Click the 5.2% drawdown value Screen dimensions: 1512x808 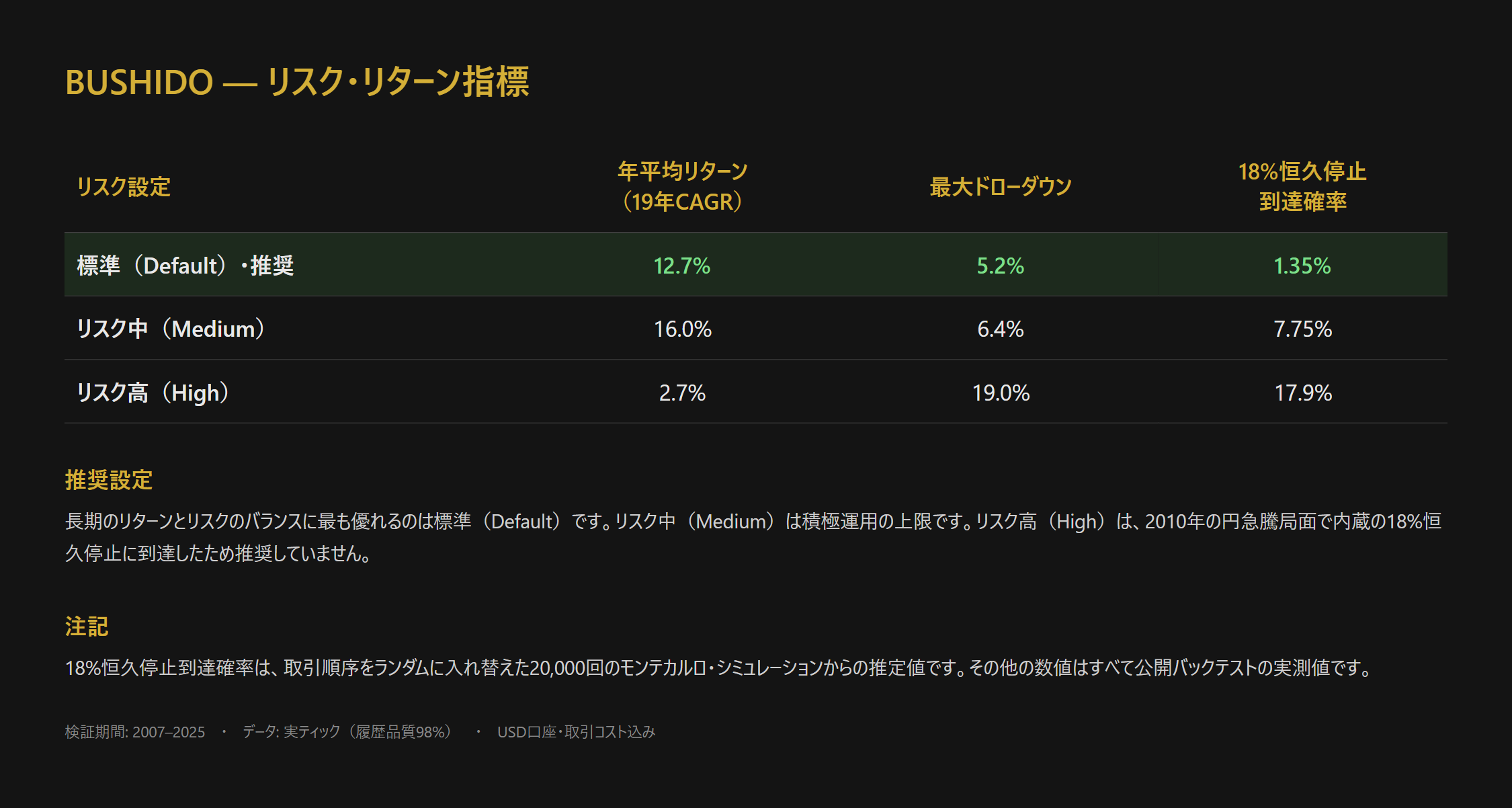(1000, 266)
